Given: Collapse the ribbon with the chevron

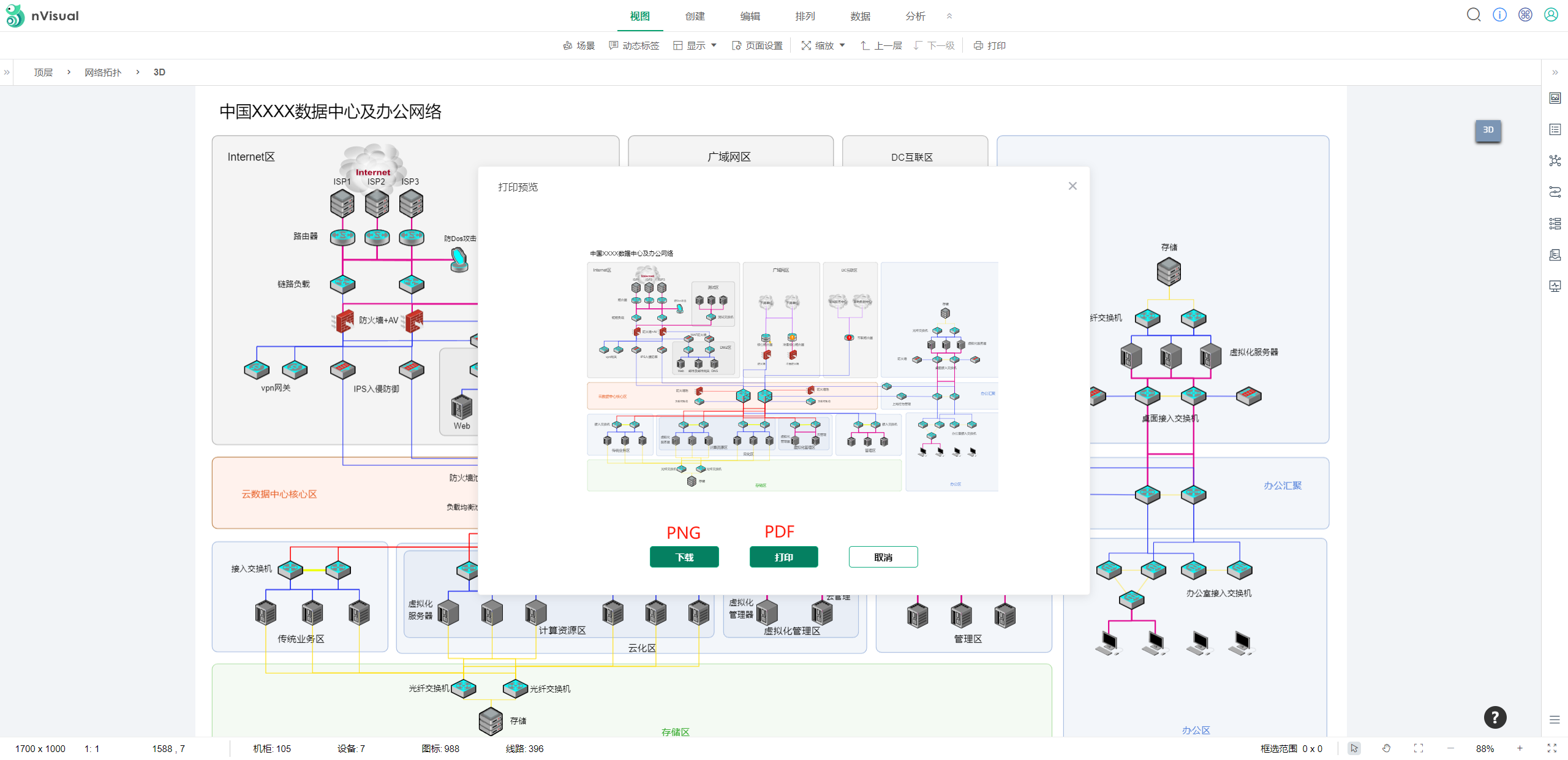Looking at the screenshot, I should [x=949, y=16].
